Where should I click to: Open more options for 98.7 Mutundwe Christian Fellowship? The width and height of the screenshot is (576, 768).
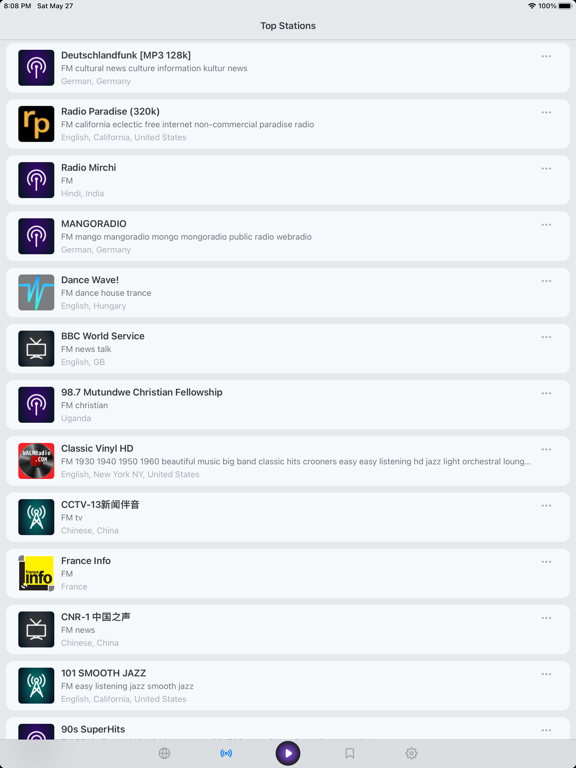547,393
